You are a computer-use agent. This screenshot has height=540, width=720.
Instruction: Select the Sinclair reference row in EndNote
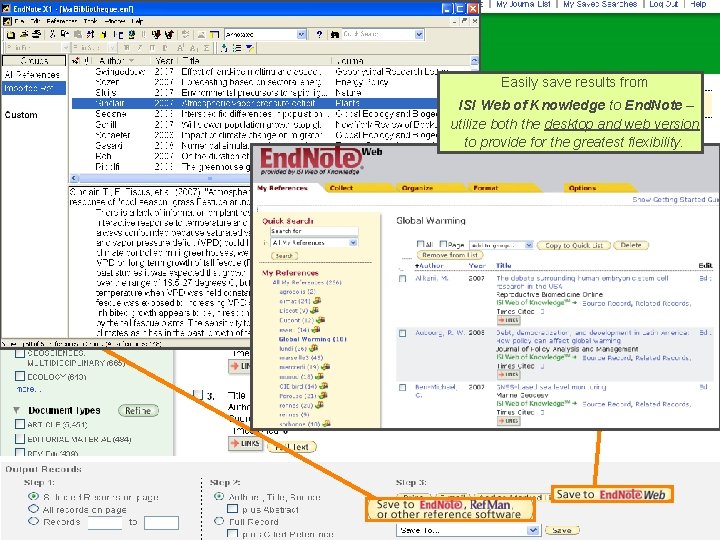[x=255, y=103]
